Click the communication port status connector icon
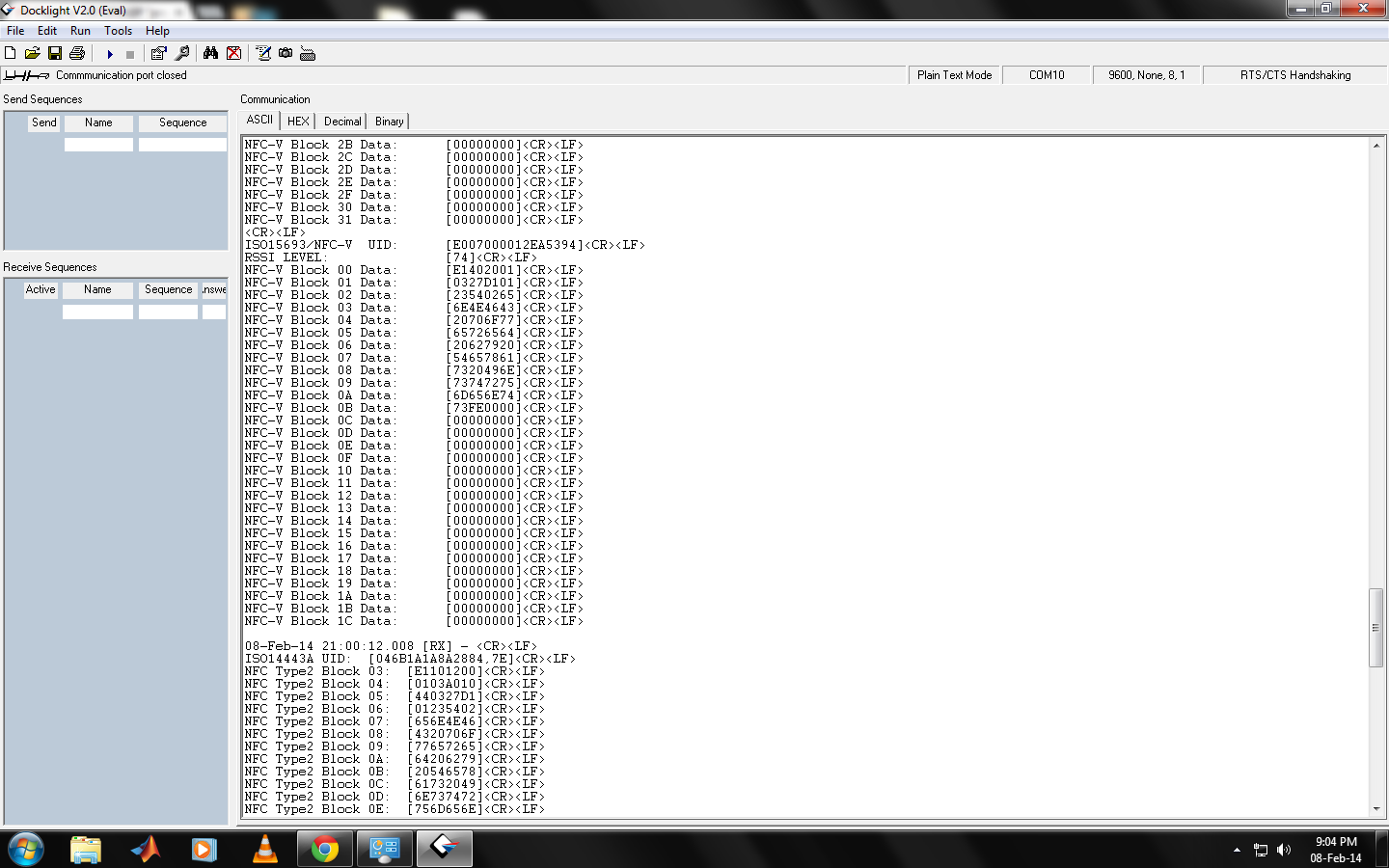 [26, 75]
